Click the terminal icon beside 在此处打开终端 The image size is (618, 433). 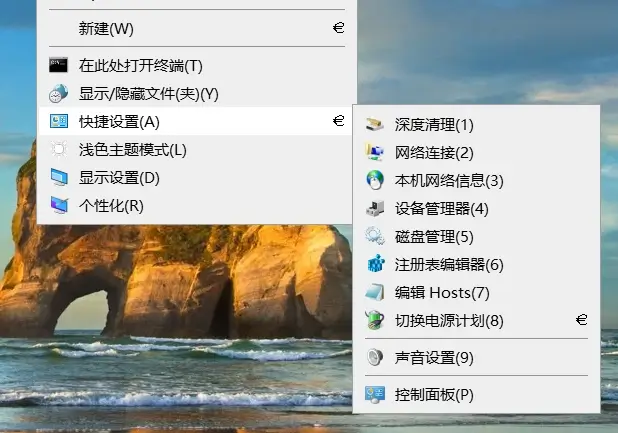pyautogui.click(x=58, y=65)
